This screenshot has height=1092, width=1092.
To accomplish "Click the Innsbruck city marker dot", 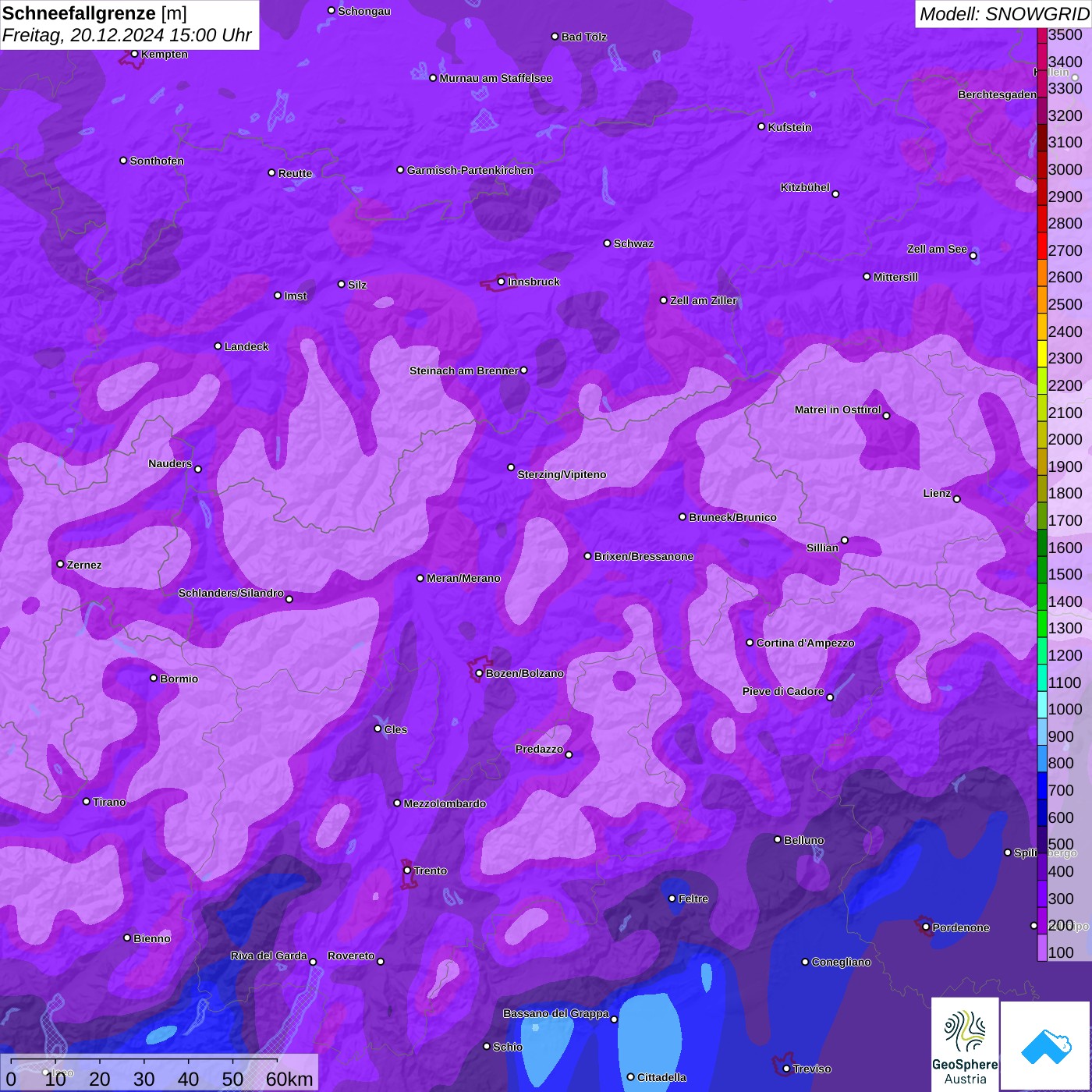I will pos(502,282).
